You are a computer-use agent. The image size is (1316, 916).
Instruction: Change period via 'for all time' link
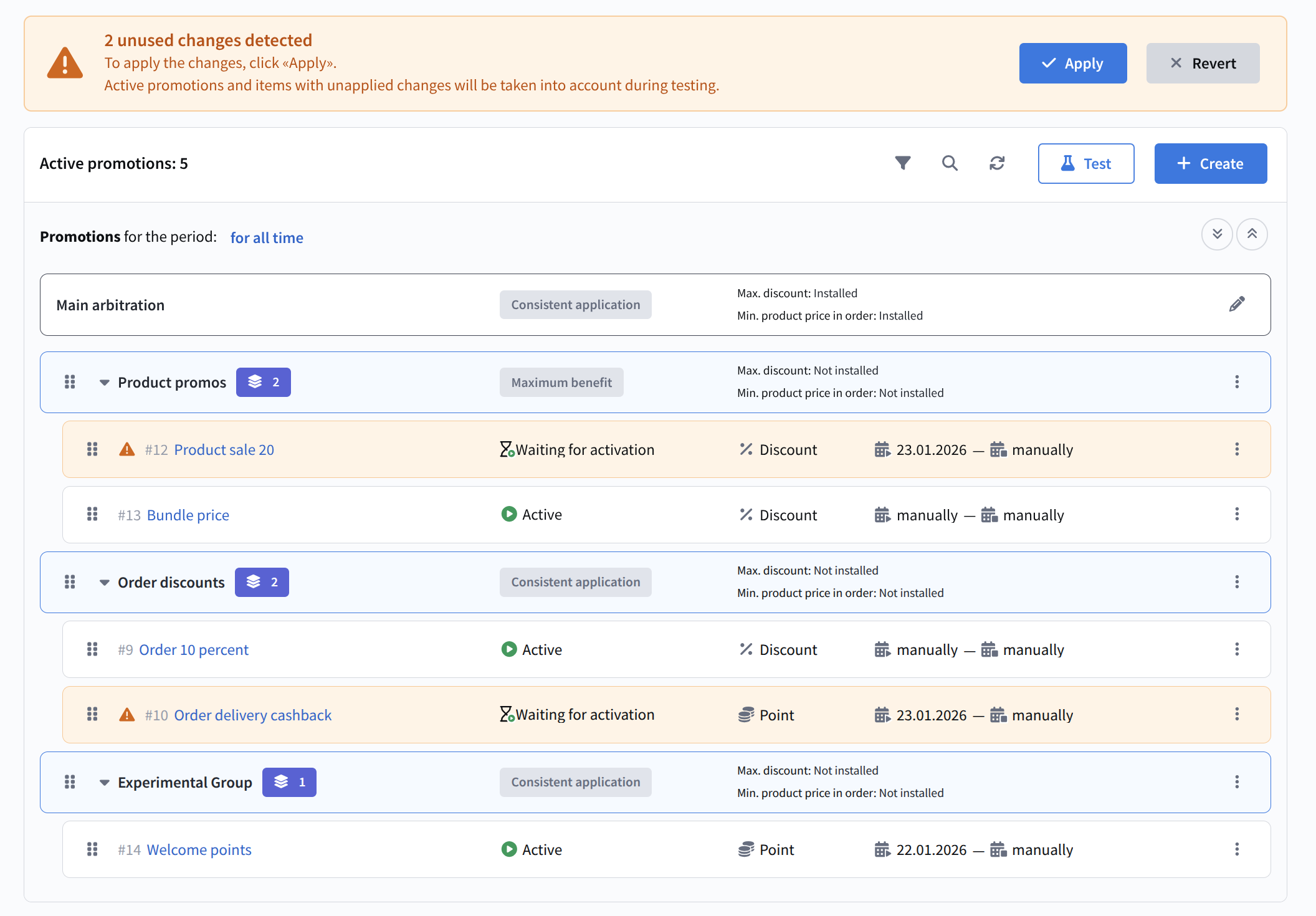coord(267,237)
